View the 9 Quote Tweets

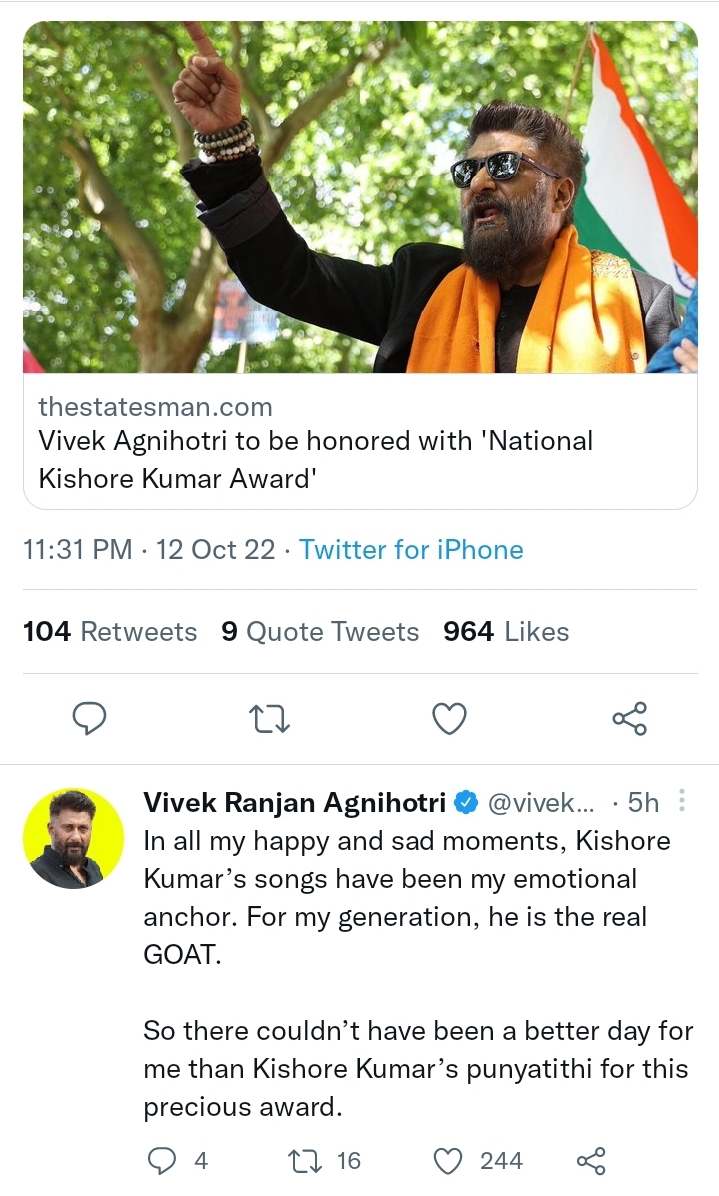coord(320,632)
